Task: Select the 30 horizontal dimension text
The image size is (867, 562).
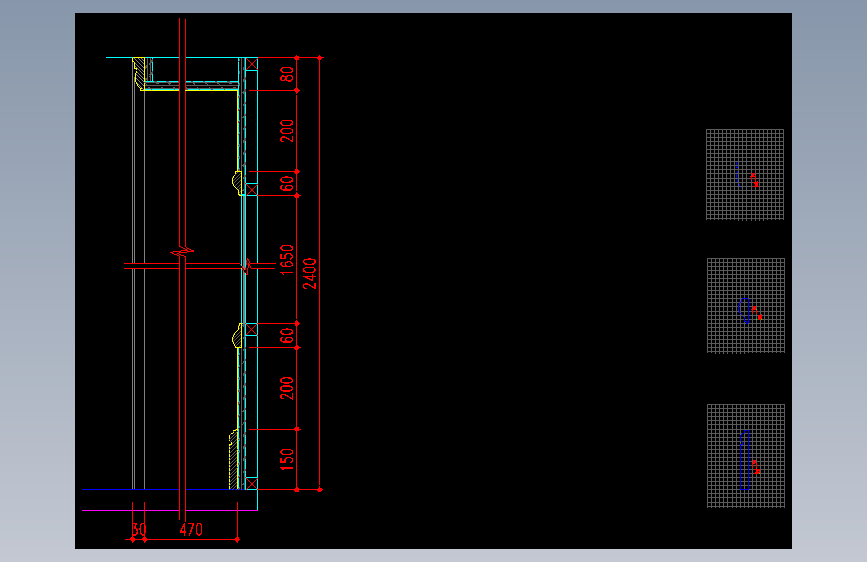Action: click(139, 530)
